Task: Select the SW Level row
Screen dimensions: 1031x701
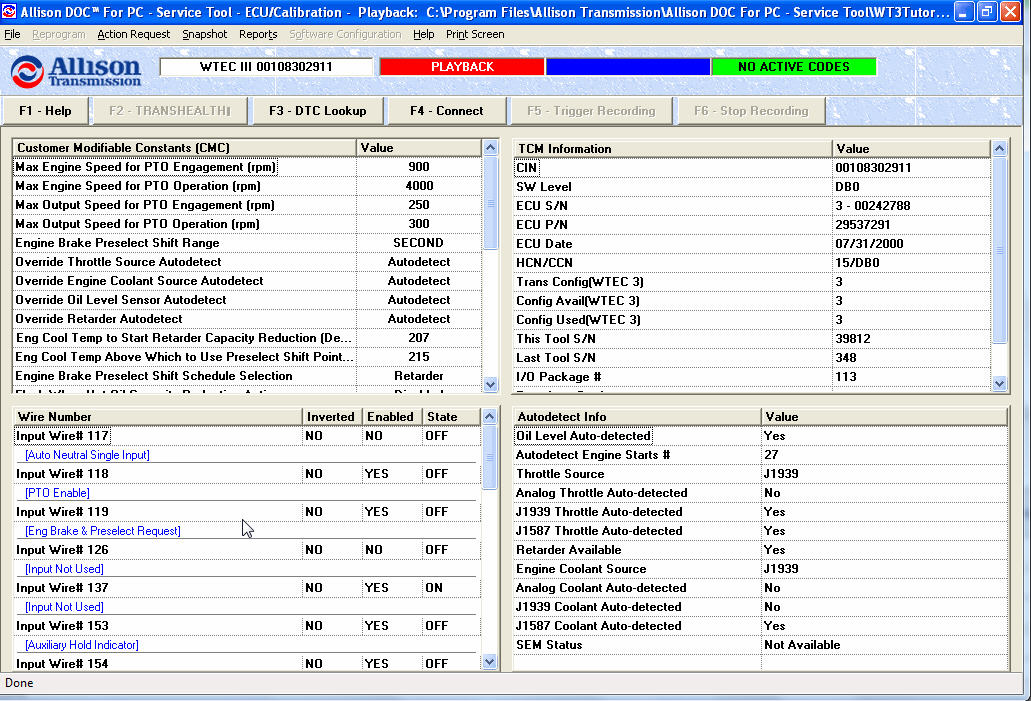Action: 752,187
